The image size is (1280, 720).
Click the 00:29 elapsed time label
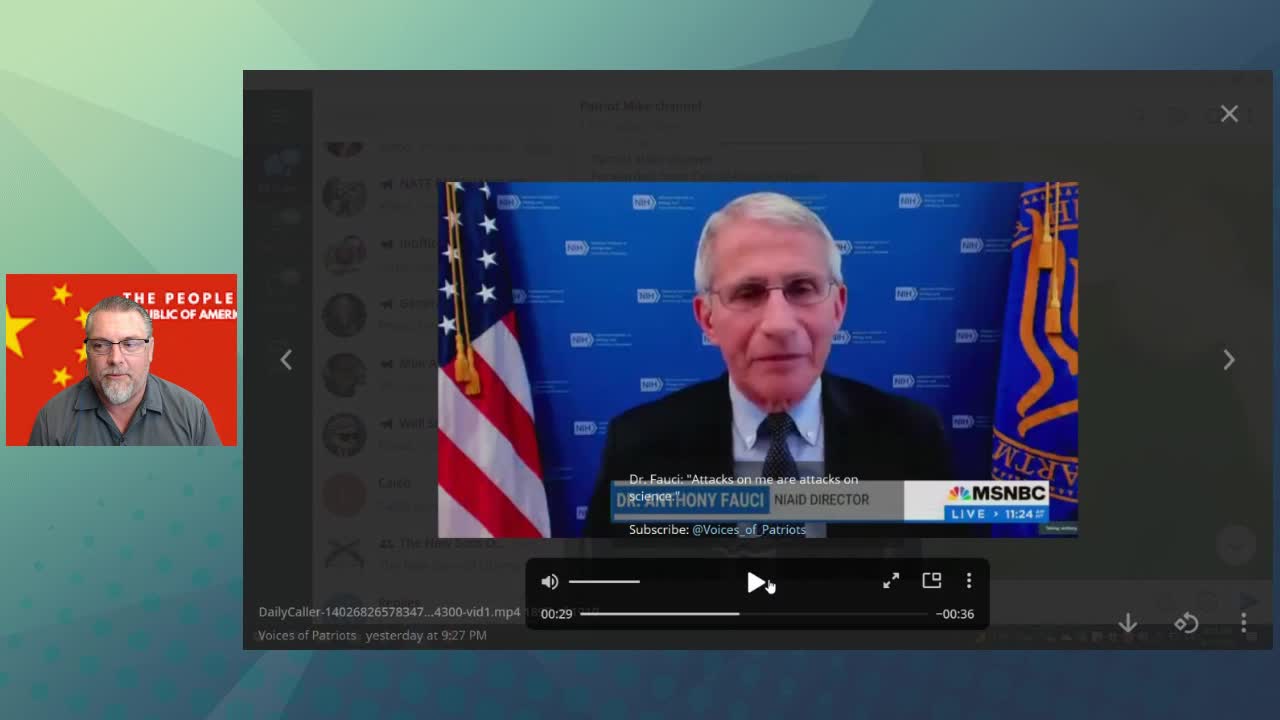pyautogui.click(x=557, y=614)
